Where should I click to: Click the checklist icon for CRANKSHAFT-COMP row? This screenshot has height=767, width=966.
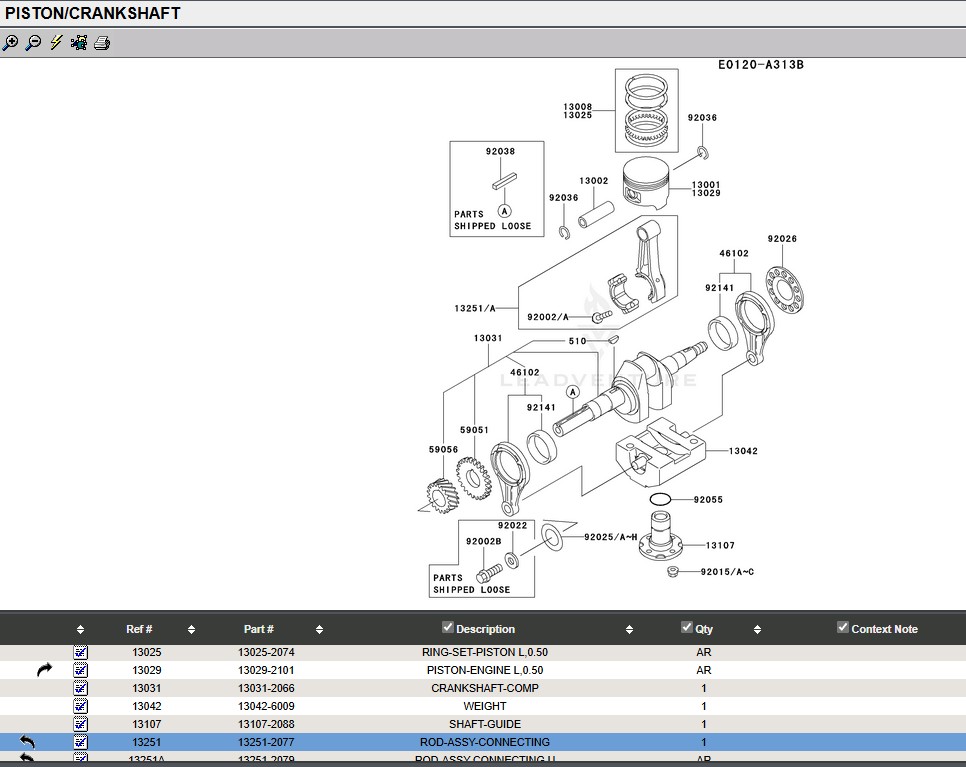click(x=81, y=688)
